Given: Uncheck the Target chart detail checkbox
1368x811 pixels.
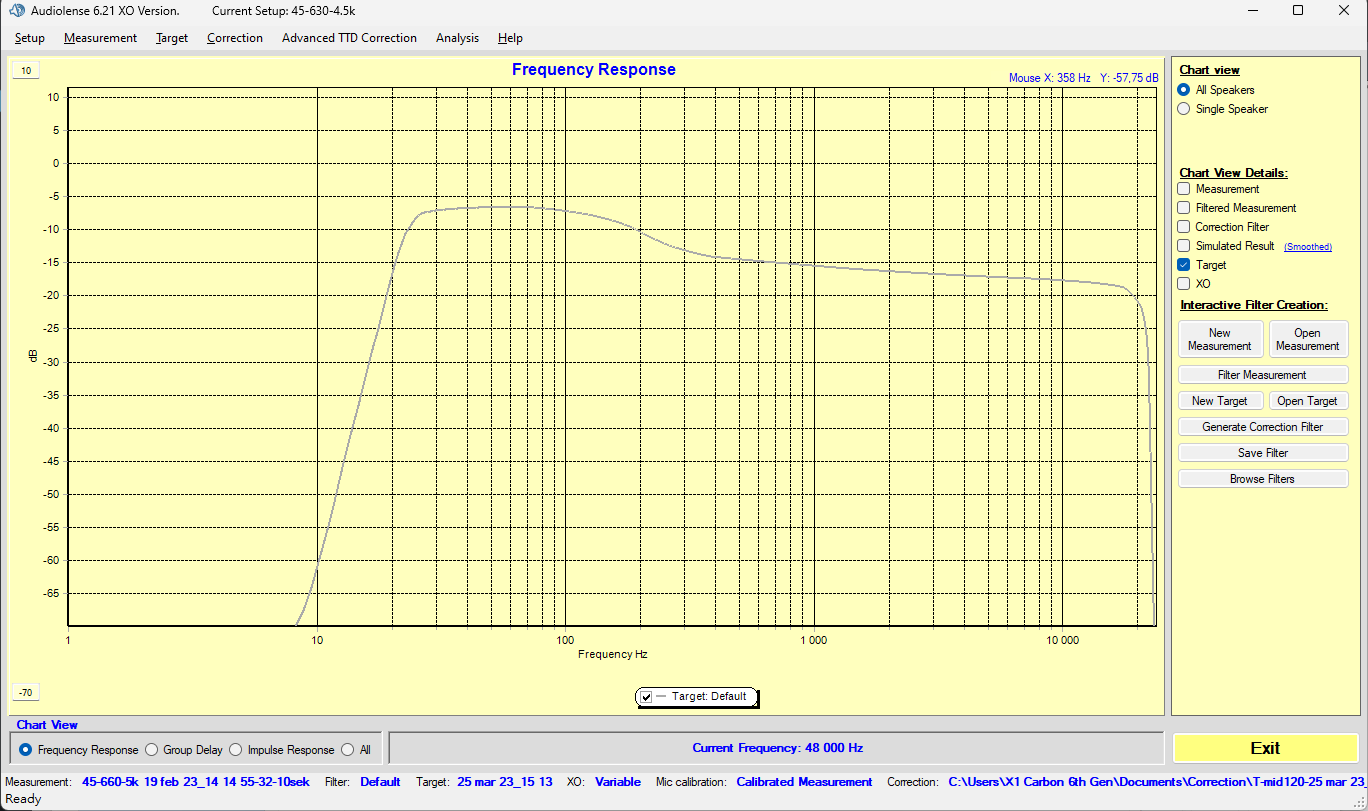Looking at the screenshot, I should tap(1184, 265).
